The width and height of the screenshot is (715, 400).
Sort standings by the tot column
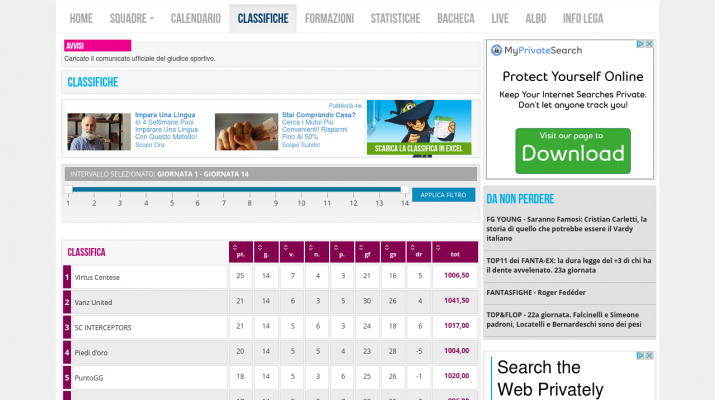[x=455, y=251]
